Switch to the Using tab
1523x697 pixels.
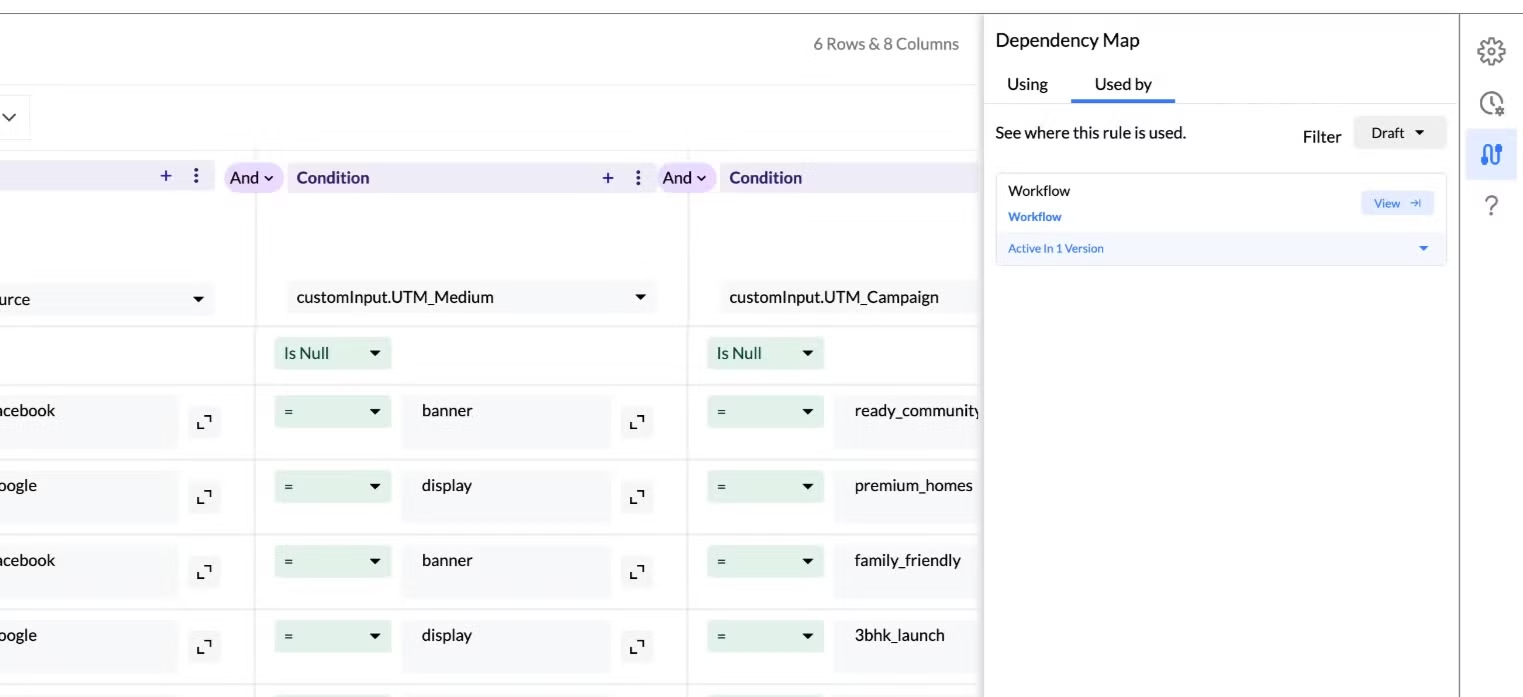(x=1027, y=84)
